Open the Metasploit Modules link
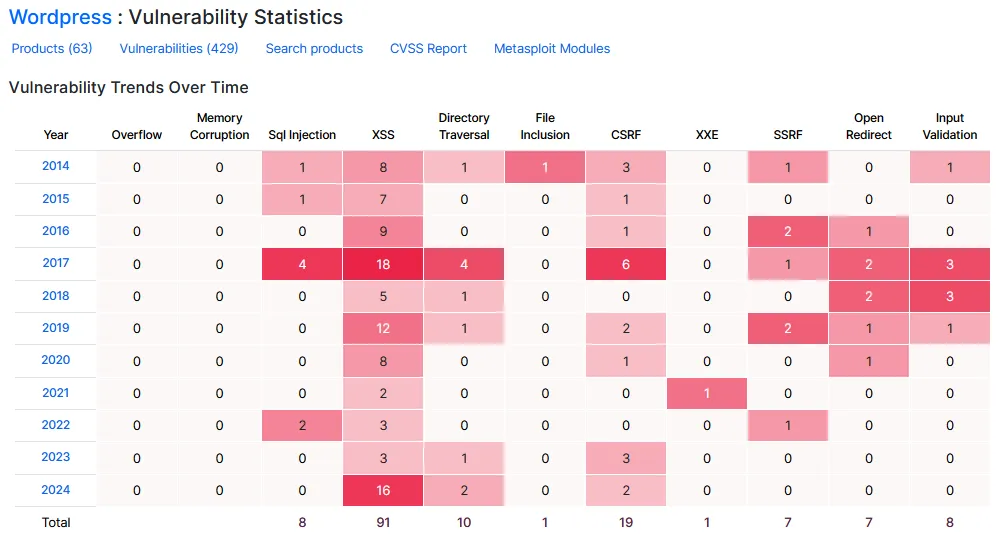Viewport: 1007px width, 546px height. (x=552, y=48)
